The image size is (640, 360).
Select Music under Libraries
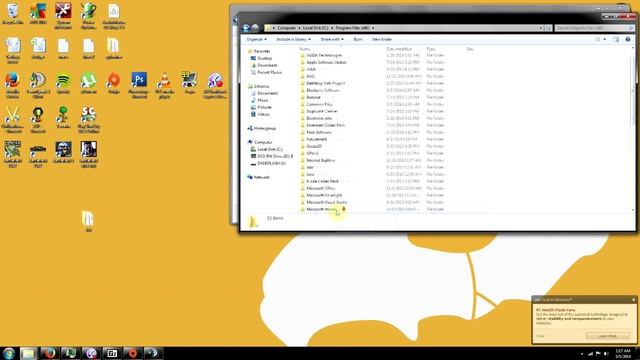point(262,100)
